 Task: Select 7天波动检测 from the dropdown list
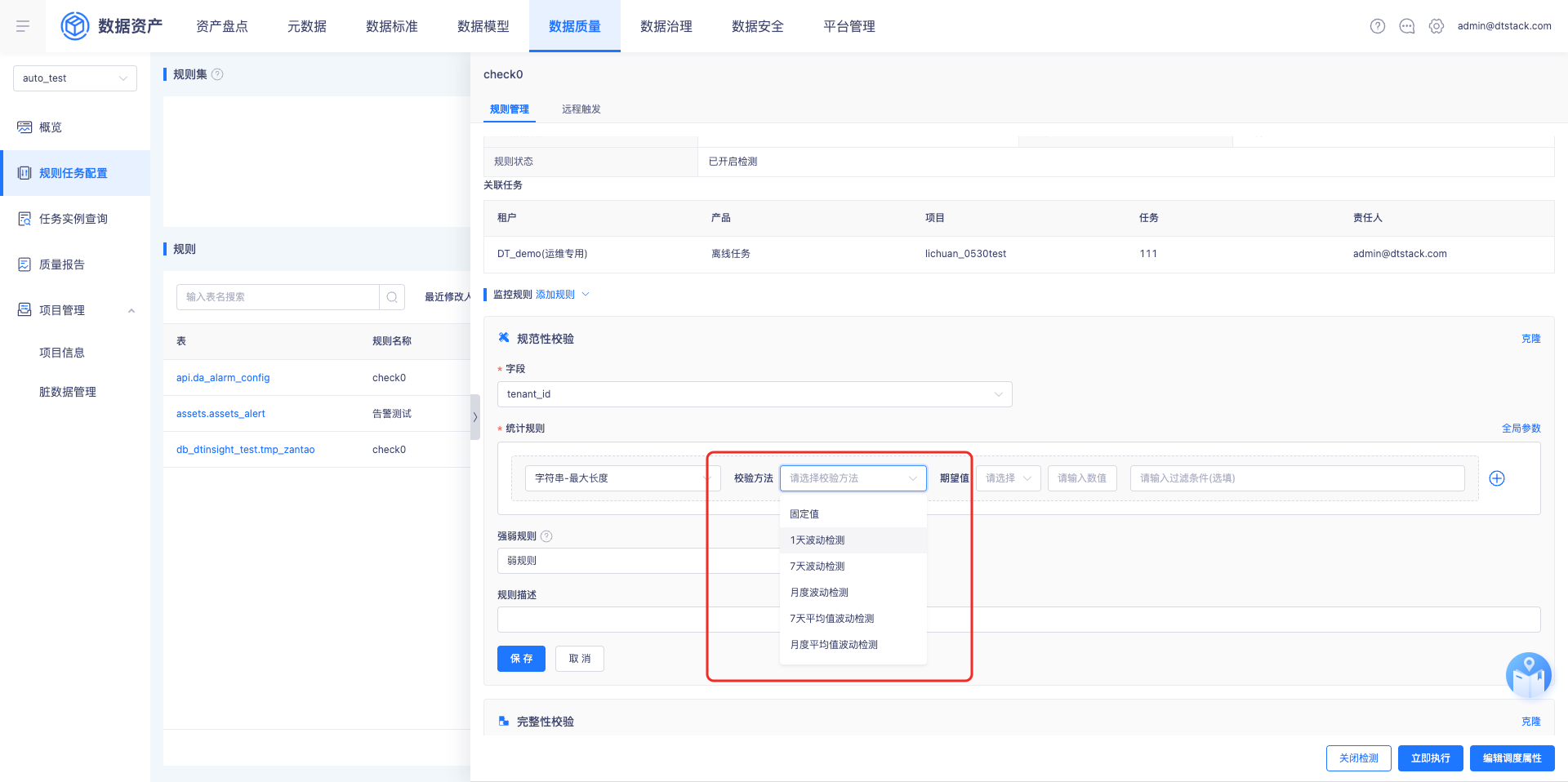[817, 567]
